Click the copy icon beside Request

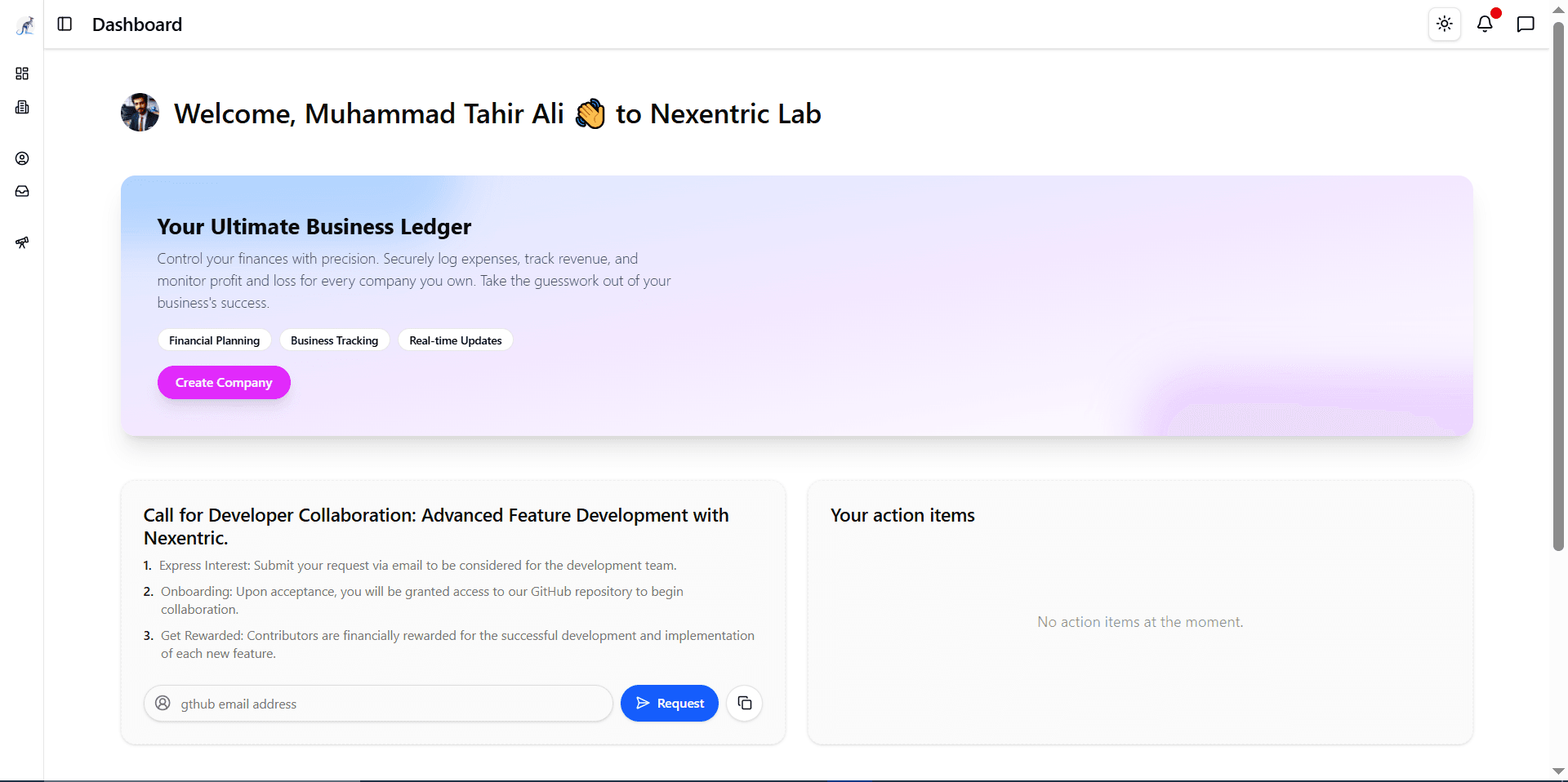(744, 704)
